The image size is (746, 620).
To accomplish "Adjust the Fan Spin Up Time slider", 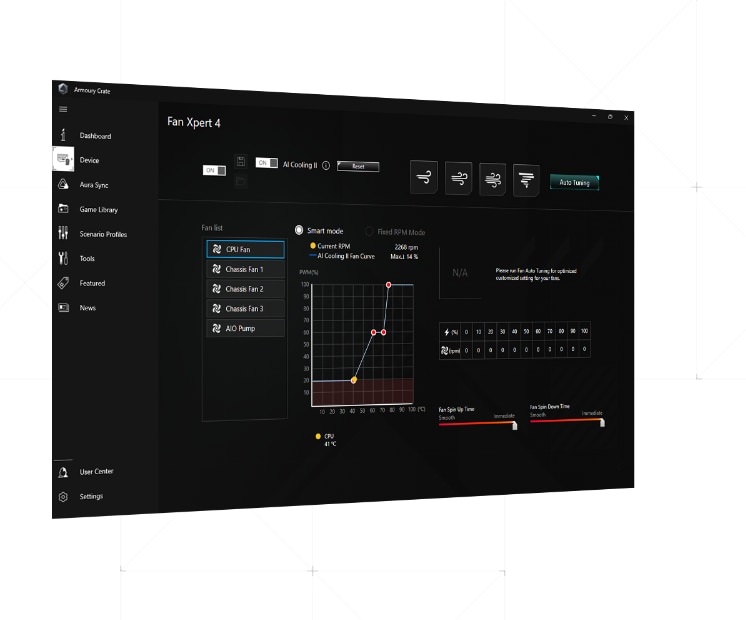I will coord(515,424).
